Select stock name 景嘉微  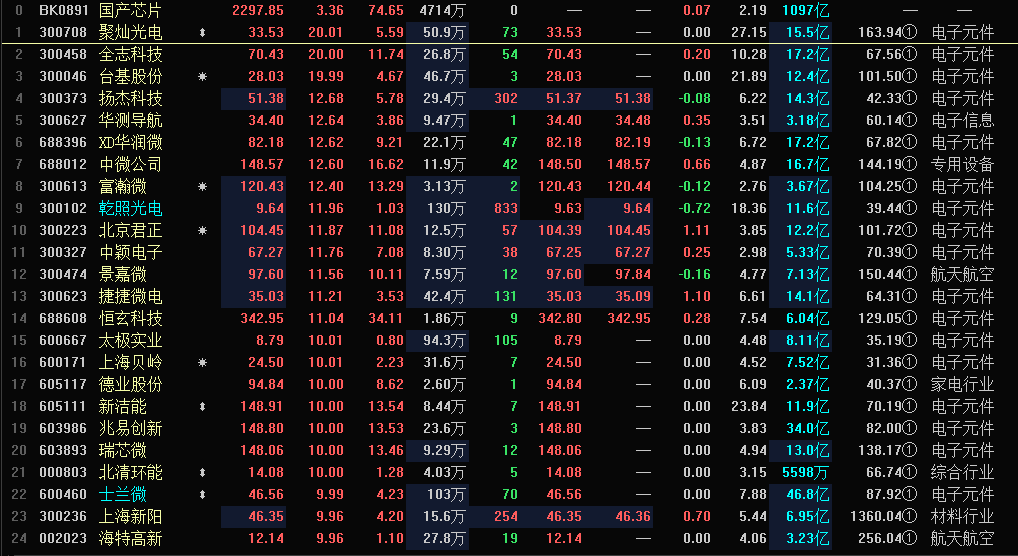(122, 275)
